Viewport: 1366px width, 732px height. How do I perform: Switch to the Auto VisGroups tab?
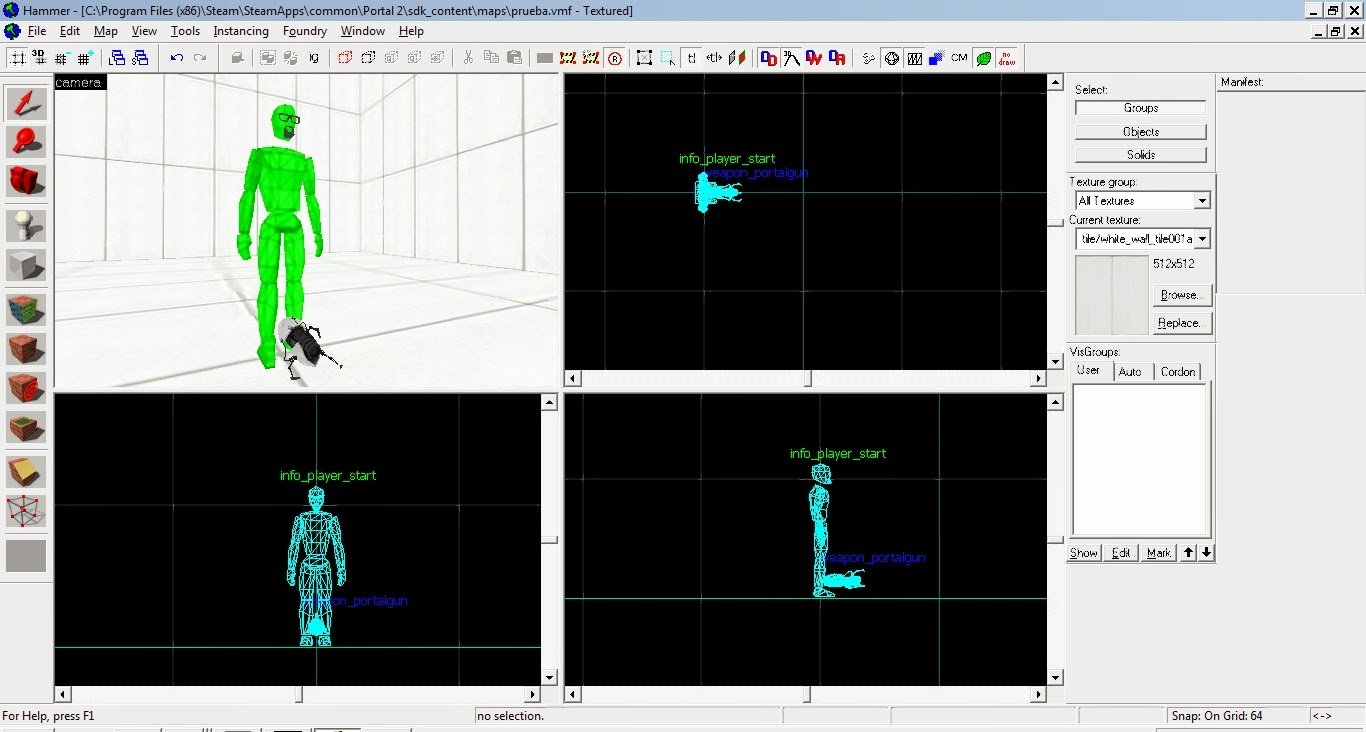(1131, 371)
